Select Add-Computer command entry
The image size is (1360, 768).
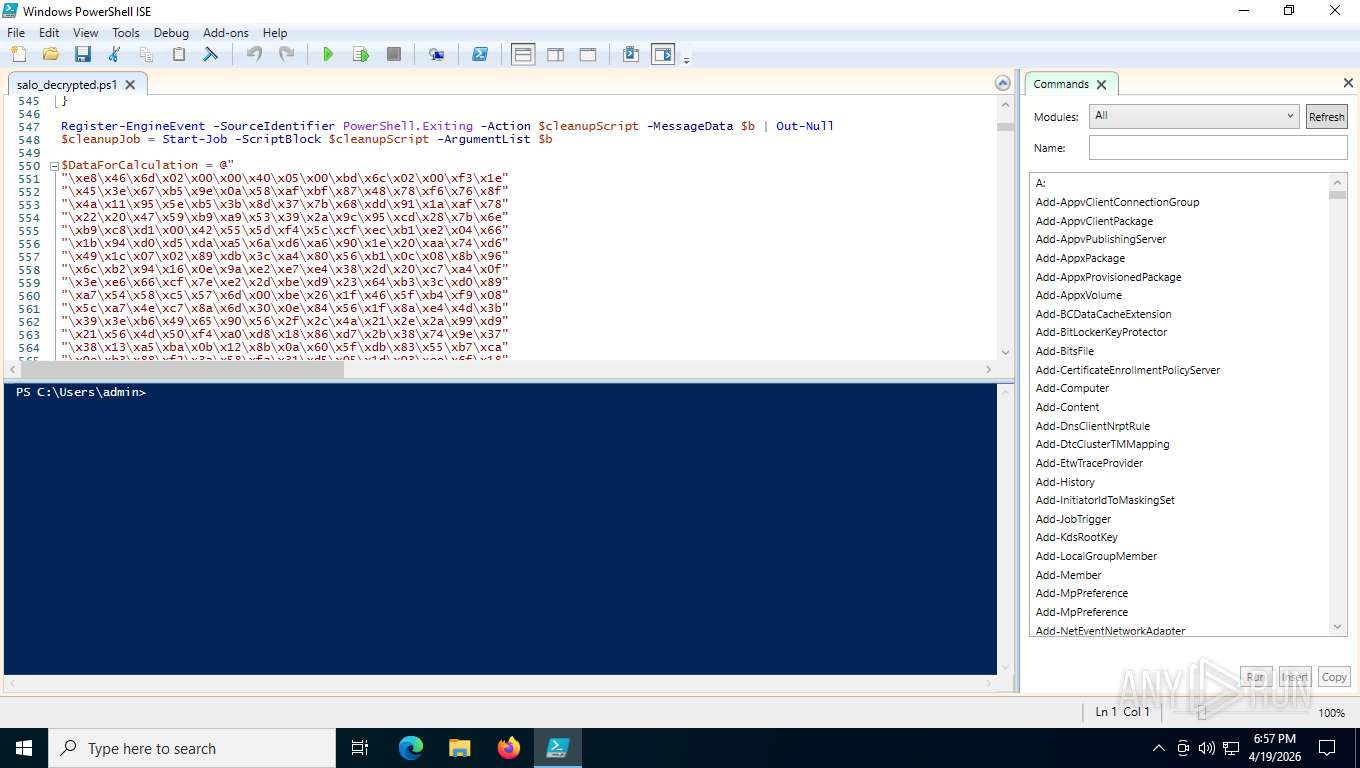[1072, 388]
